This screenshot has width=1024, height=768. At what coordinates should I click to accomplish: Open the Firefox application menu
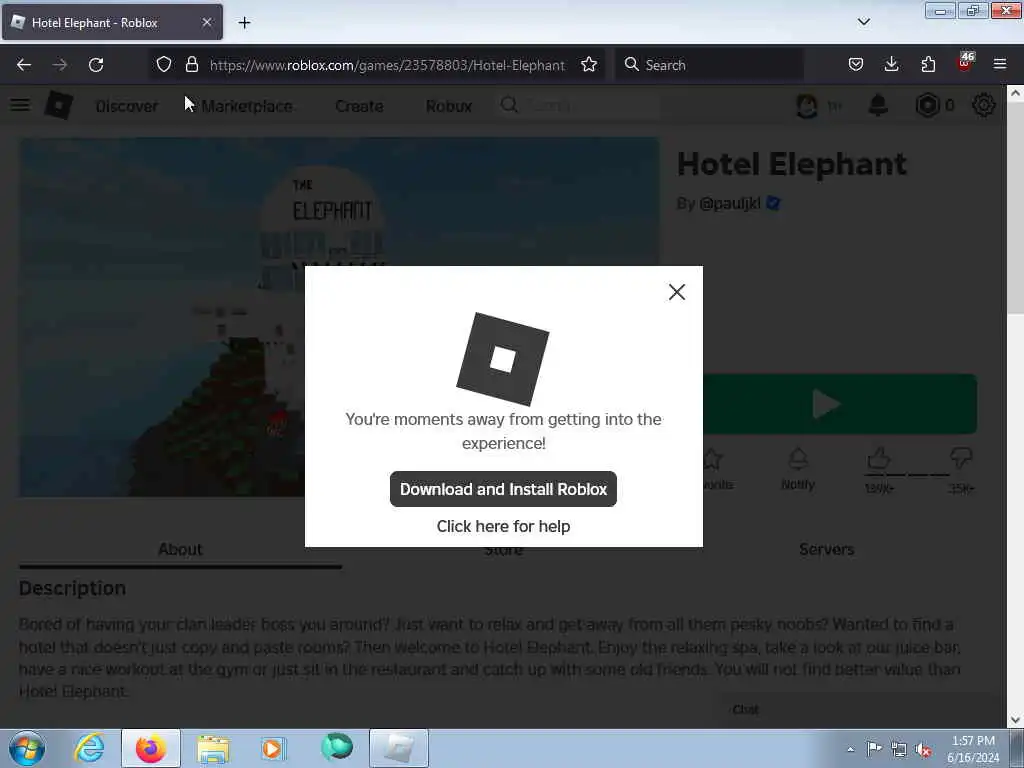pos(1000,65)
